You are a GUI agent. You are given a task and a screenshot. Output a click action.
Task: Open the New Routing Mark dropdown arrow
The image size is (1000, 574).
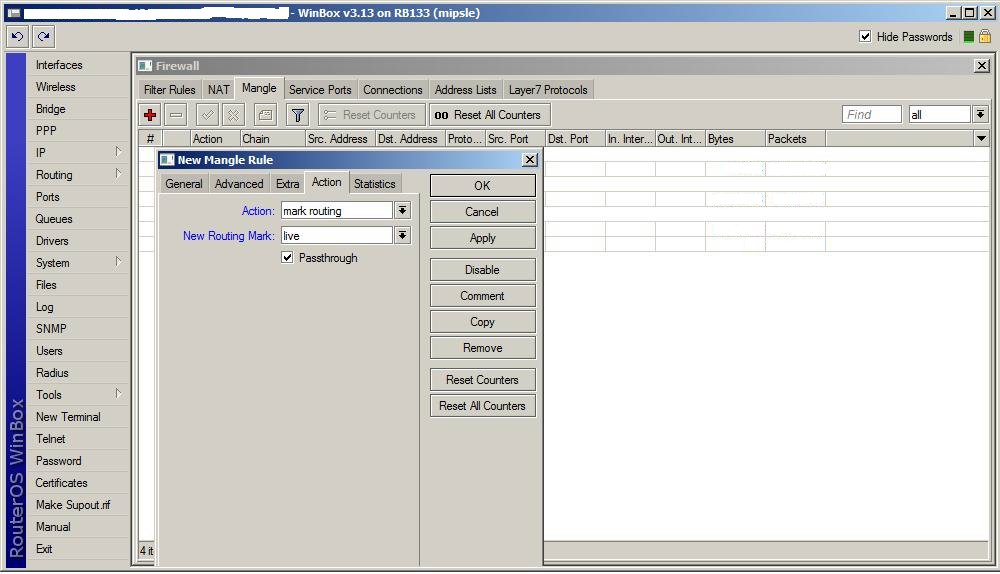pyautogui.click(x=402, y=236)
